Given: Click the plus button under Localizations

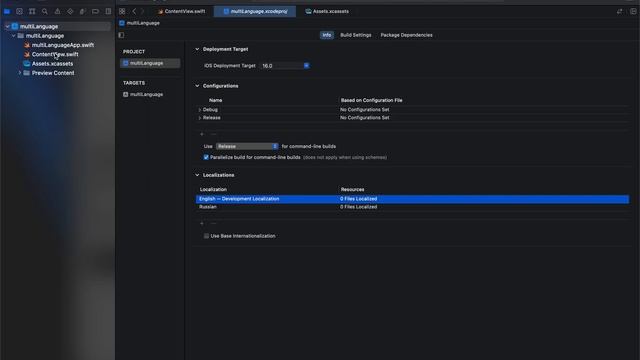Looking at the screenshot, I should pyautogui.click(x=202, y=223).
